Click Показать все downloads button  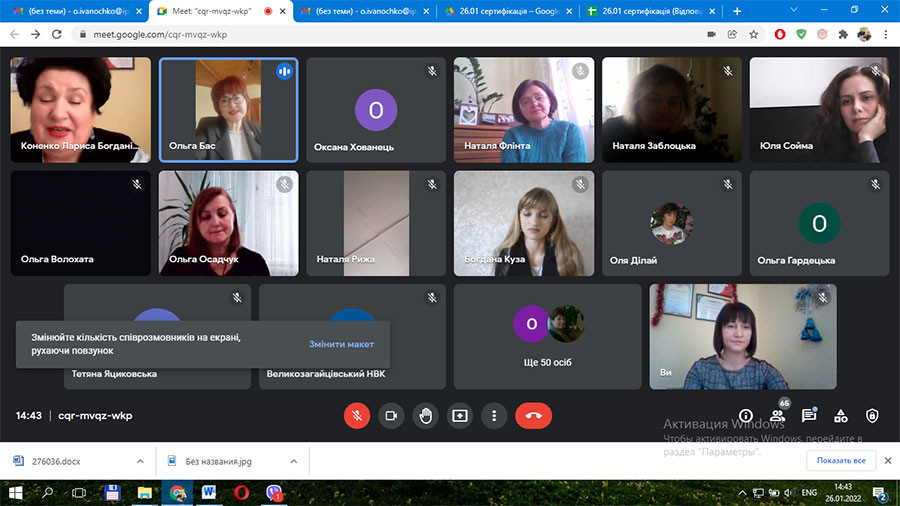click(x=841, y=461)
